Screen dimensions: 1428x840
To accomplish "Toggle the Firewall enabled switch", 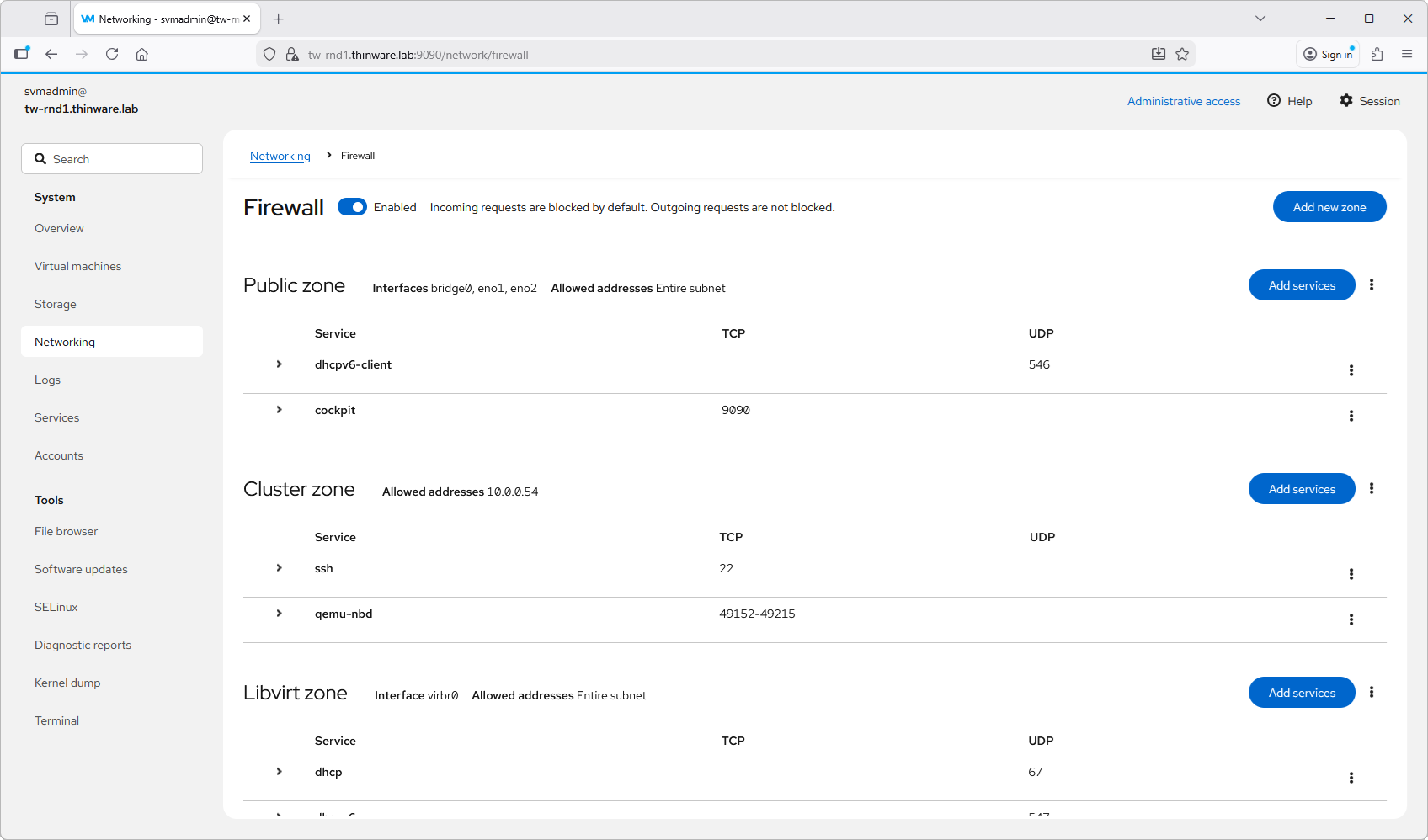I will click(x=352, y=207).
